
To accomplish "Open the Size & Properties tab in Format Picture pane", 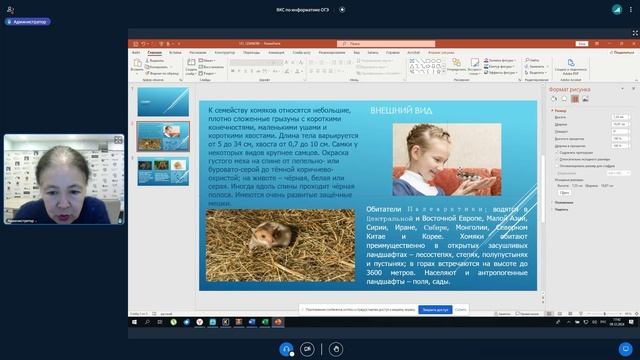I will pos(575,99).
